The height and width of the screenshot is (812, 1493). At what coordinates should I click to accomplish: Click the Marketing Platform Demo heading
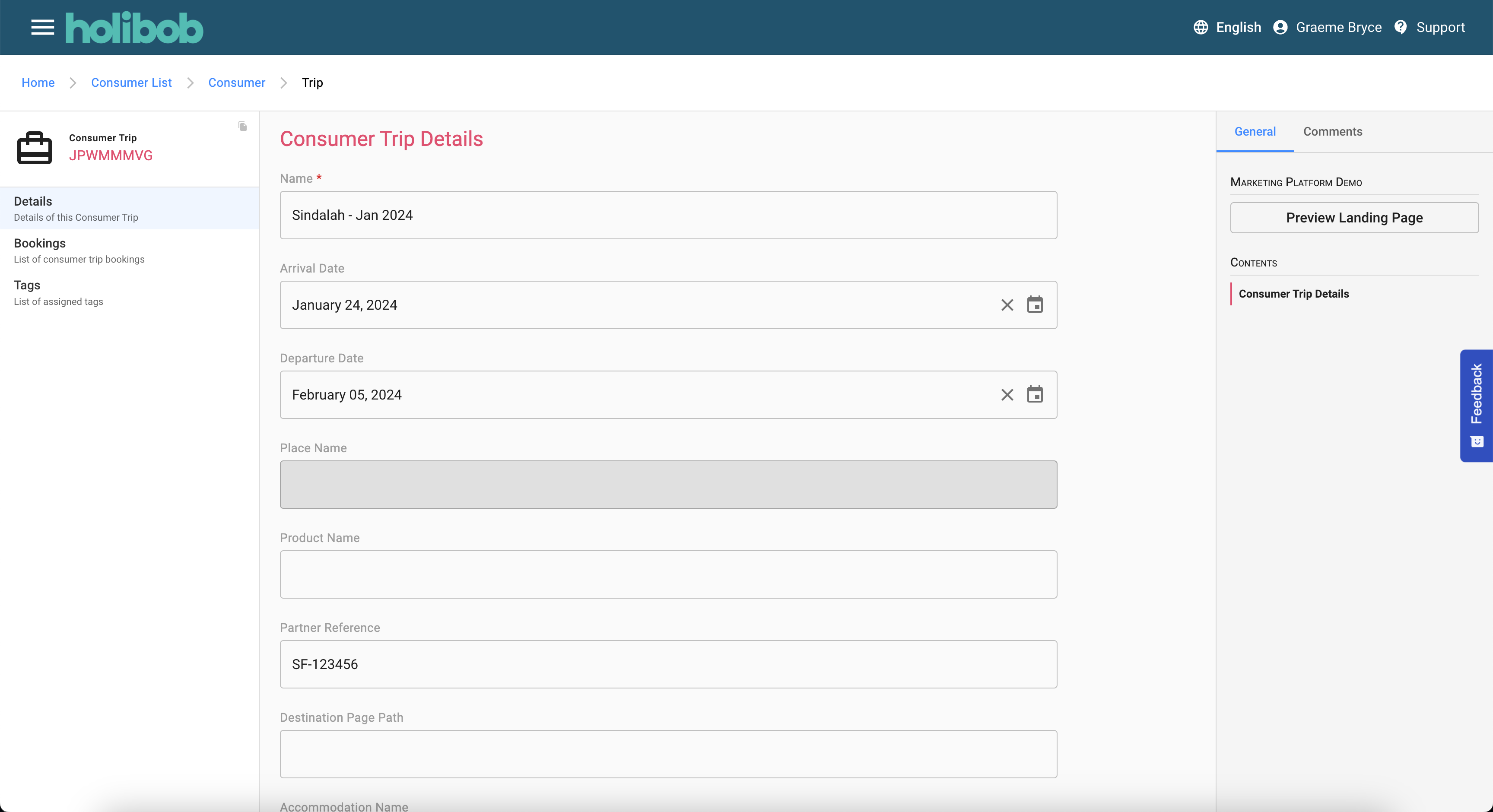[1296, 182]
